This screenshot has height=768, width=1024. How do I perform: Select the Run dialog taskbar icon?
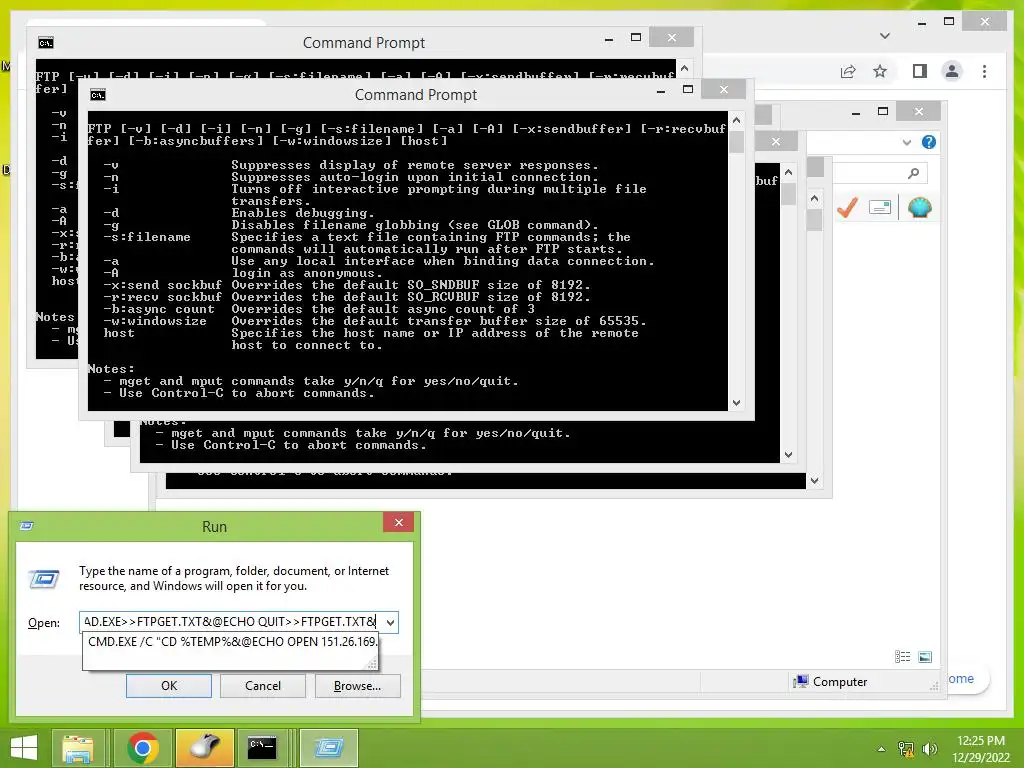[328, 748]
